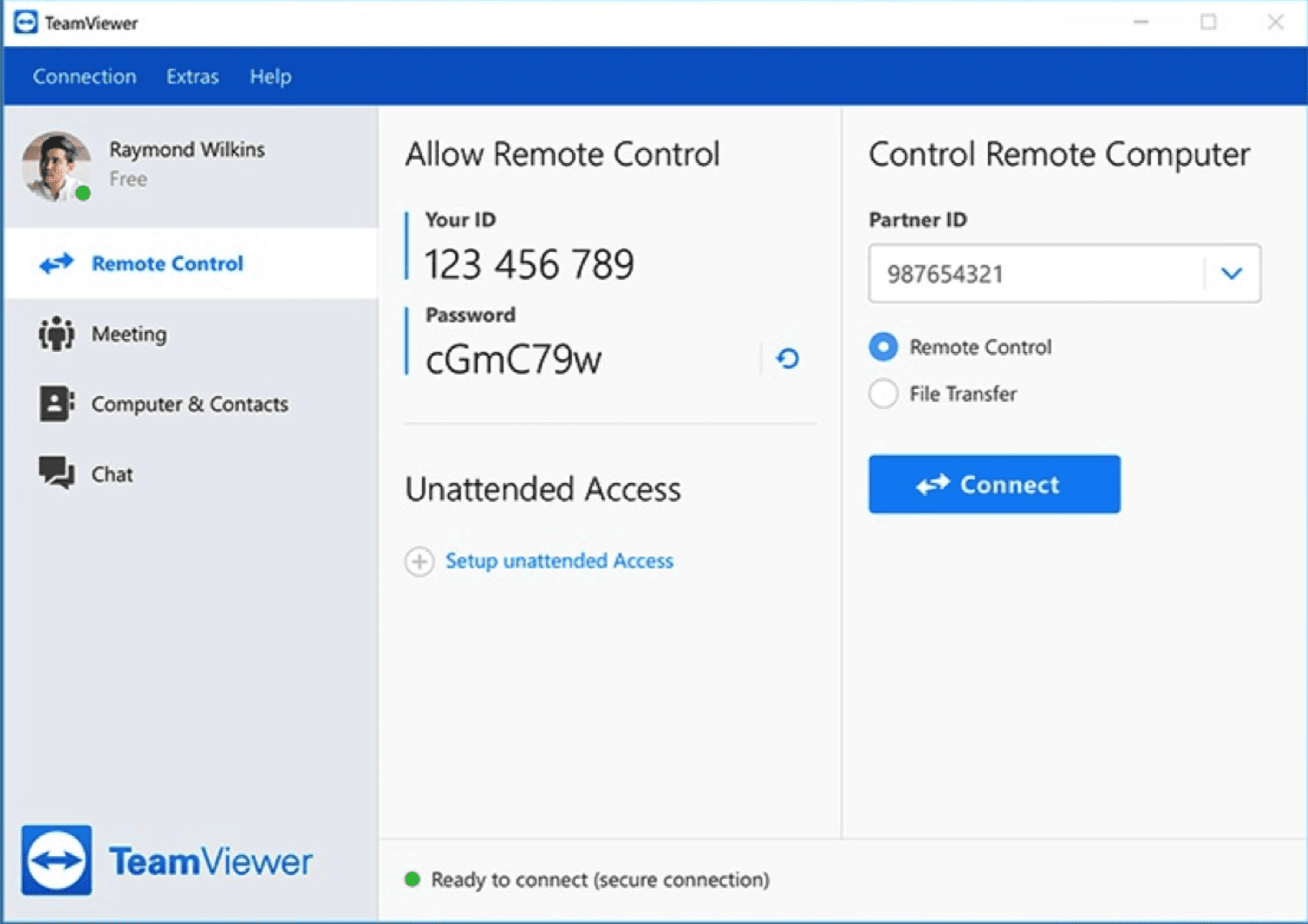Select the Remote Control radio option
The width and height of the screenshot is (1308, 924).
click(x=883, y=347)
